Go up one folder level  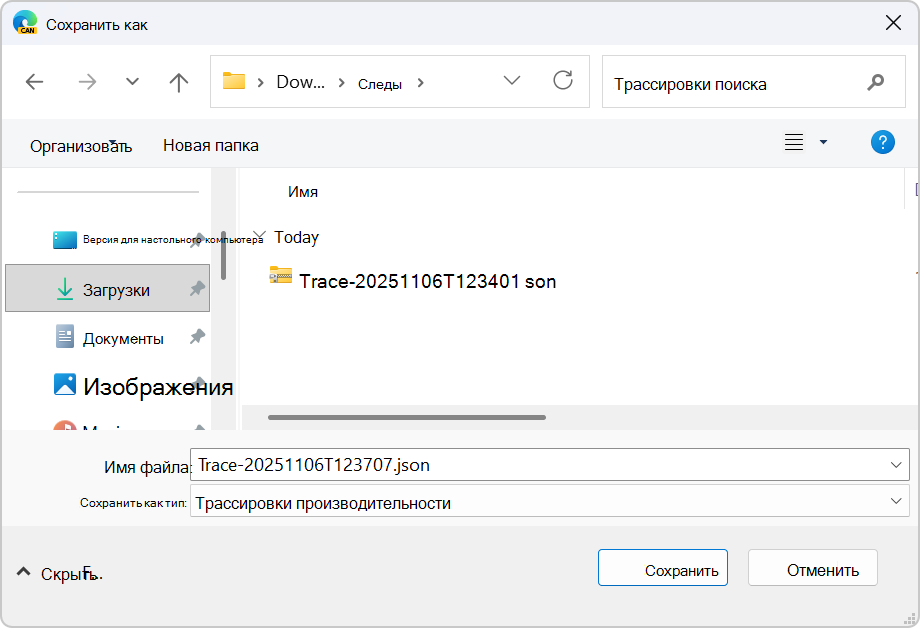(x=179, y=82)
